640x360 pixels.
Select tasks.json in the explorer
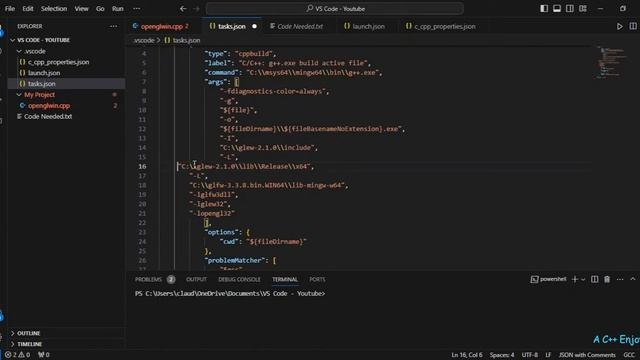[41, 84]
